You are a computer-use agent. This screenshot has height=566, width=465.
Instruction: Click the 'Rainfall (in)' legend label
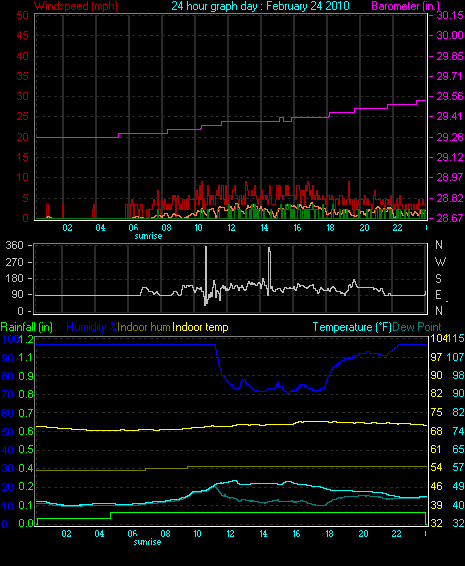[27, 327]
